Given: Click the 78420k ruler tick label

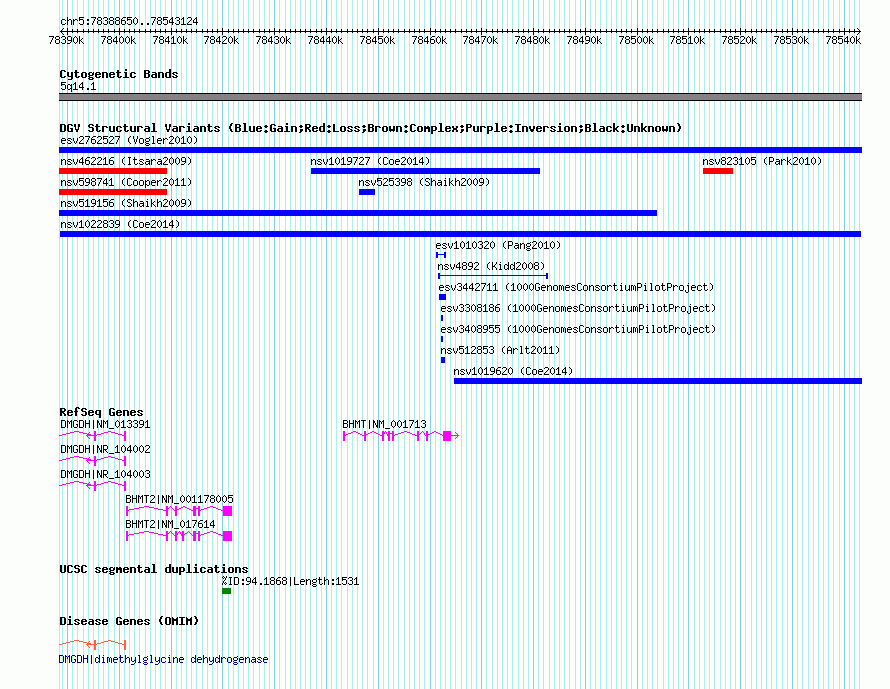Looking at the screenshot, I should [221, 40].
